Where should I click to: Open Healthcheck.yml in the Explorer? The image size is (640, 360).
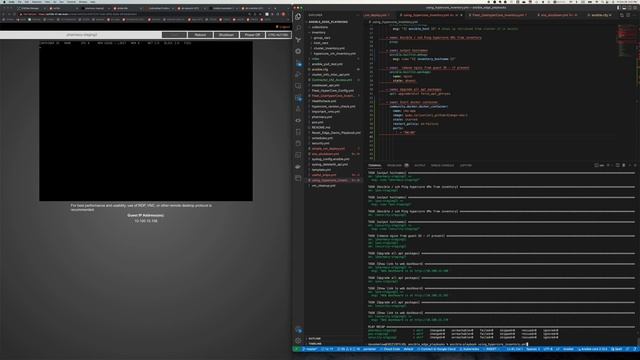(324, 101)
